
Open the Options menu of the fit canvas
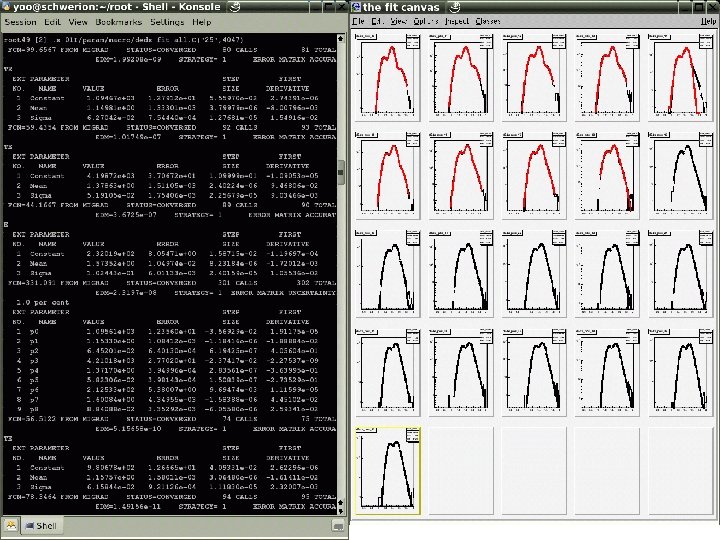click(x=426, y=21)
